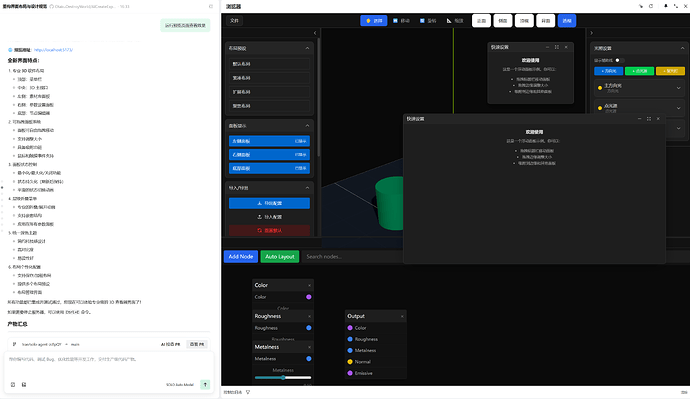Activate the 缩放 scale tool
This screenshot has height=399, width=690.
tap(455, 21)
